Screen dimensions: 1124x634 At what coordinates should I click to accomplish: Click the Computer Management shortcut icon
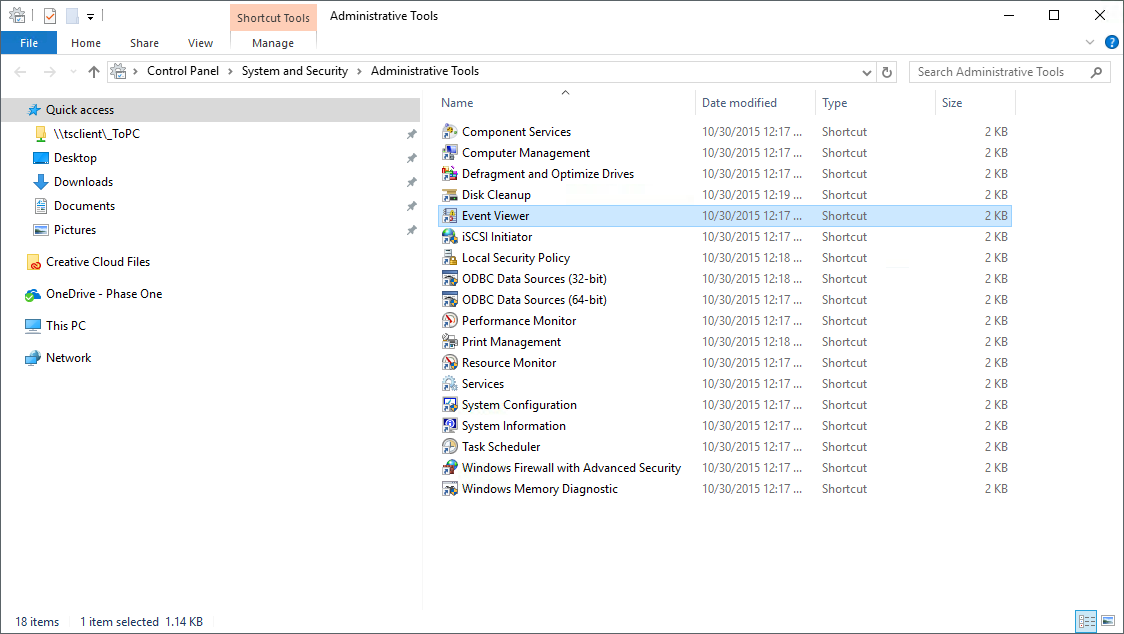click(449, 153)
